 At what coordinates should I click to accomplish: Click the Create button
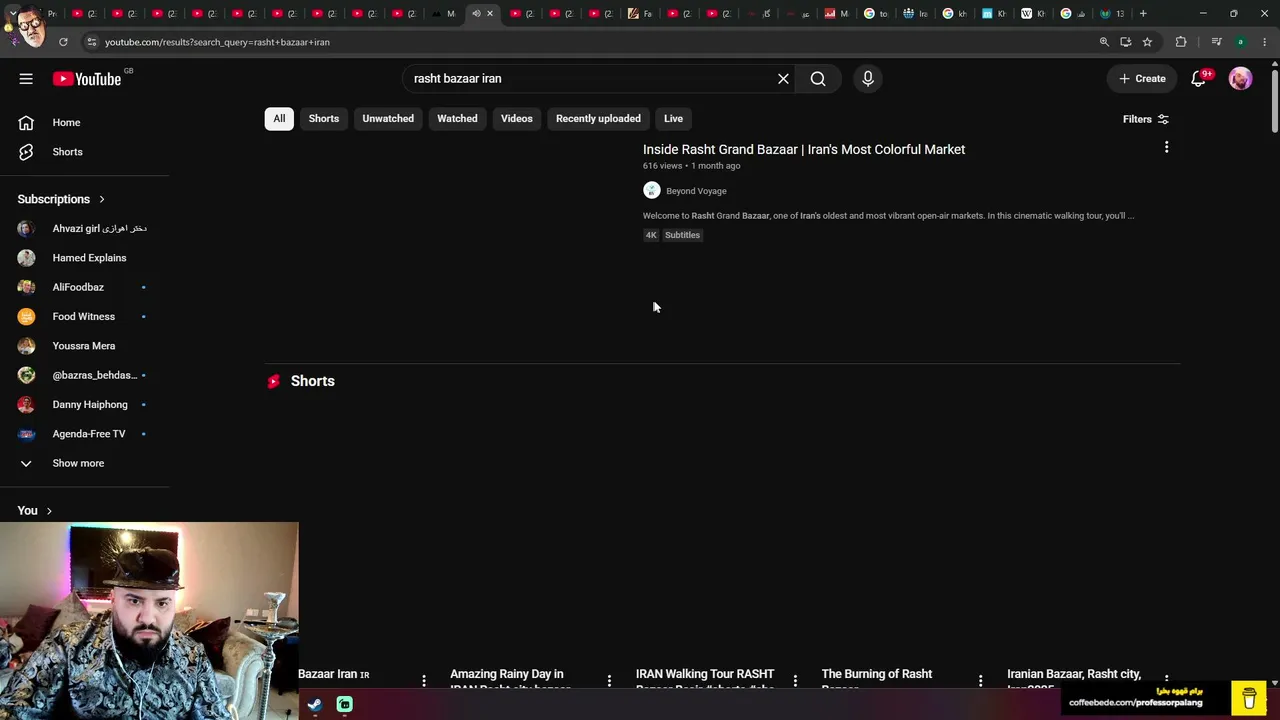click(1142, 79)
